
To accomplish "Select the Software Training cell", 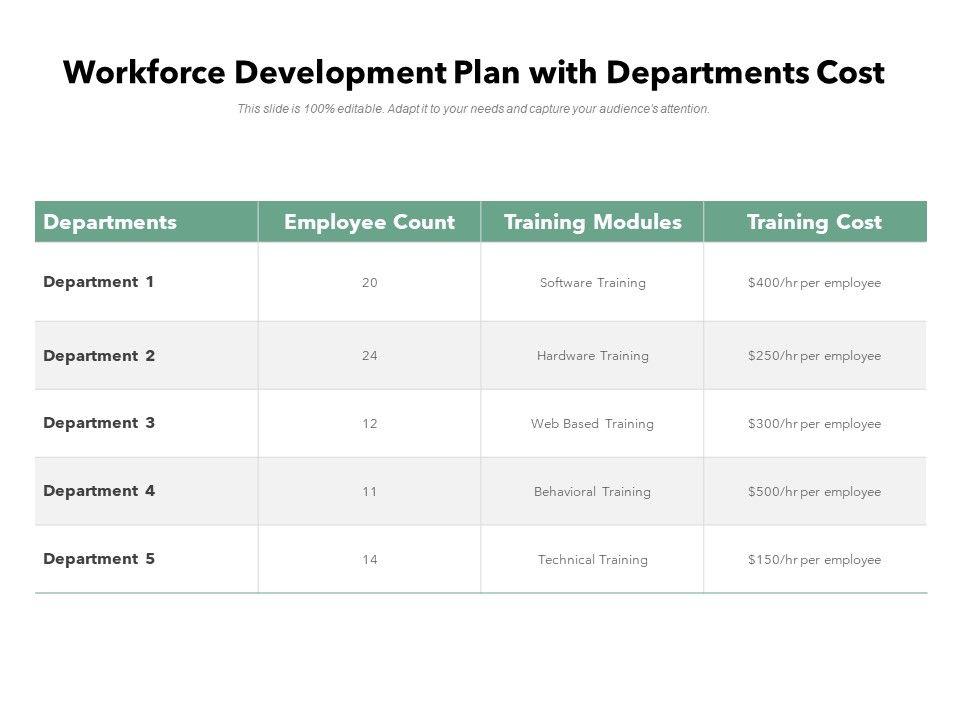I will coord(592,283).
